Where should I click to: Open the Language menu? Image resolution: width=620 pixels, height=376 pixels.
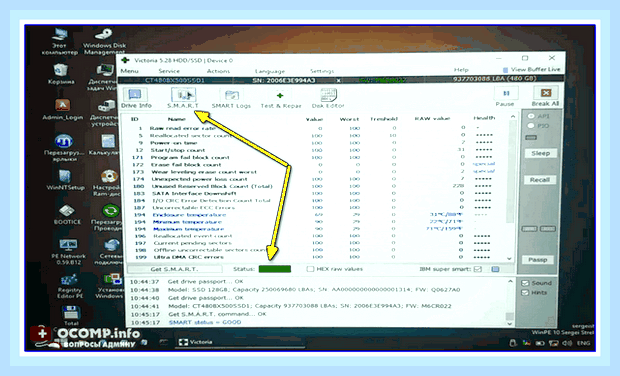pyautogui.click(x=270, y=71)
